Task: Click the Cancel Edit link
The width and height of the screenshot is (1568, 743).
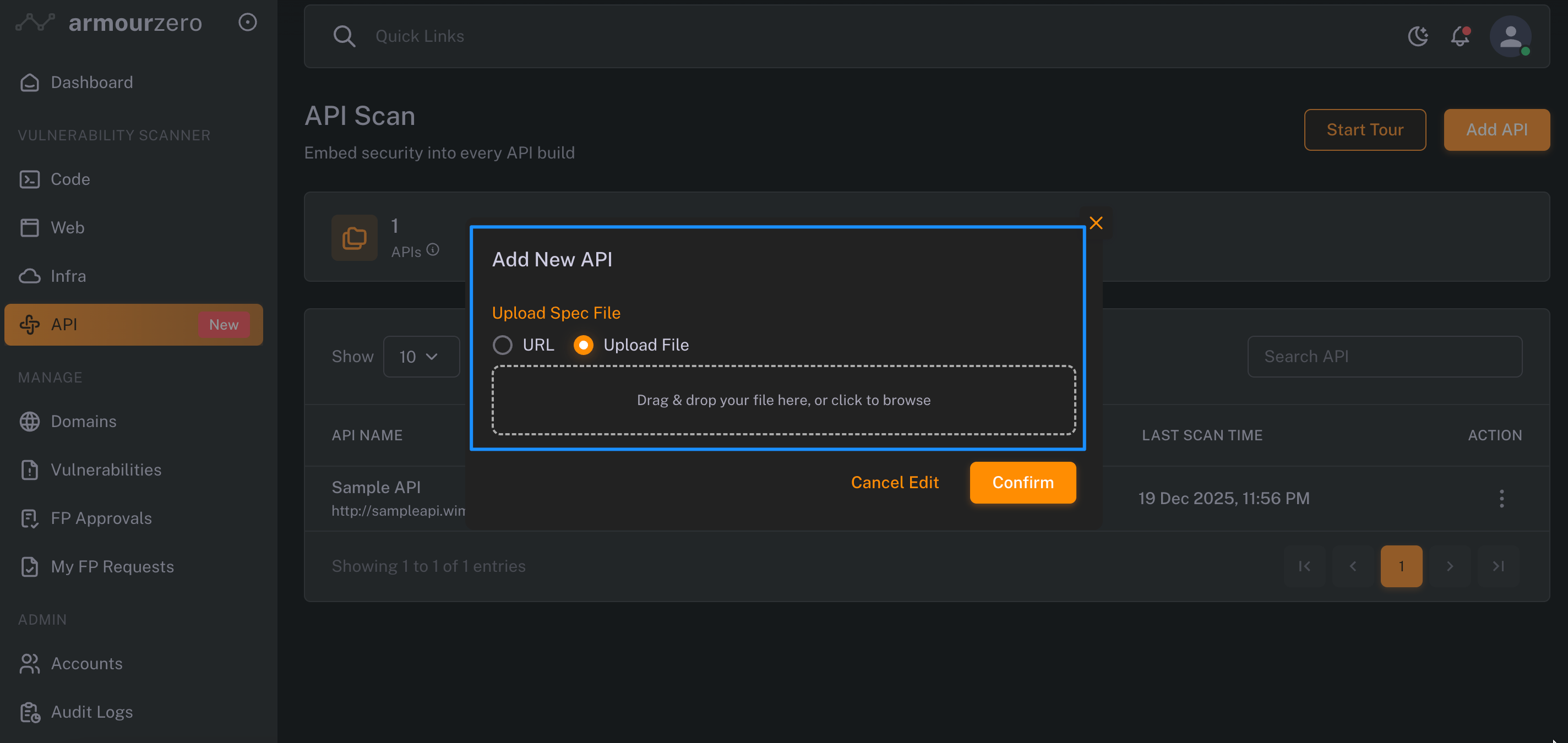Action: coord(894,483)
